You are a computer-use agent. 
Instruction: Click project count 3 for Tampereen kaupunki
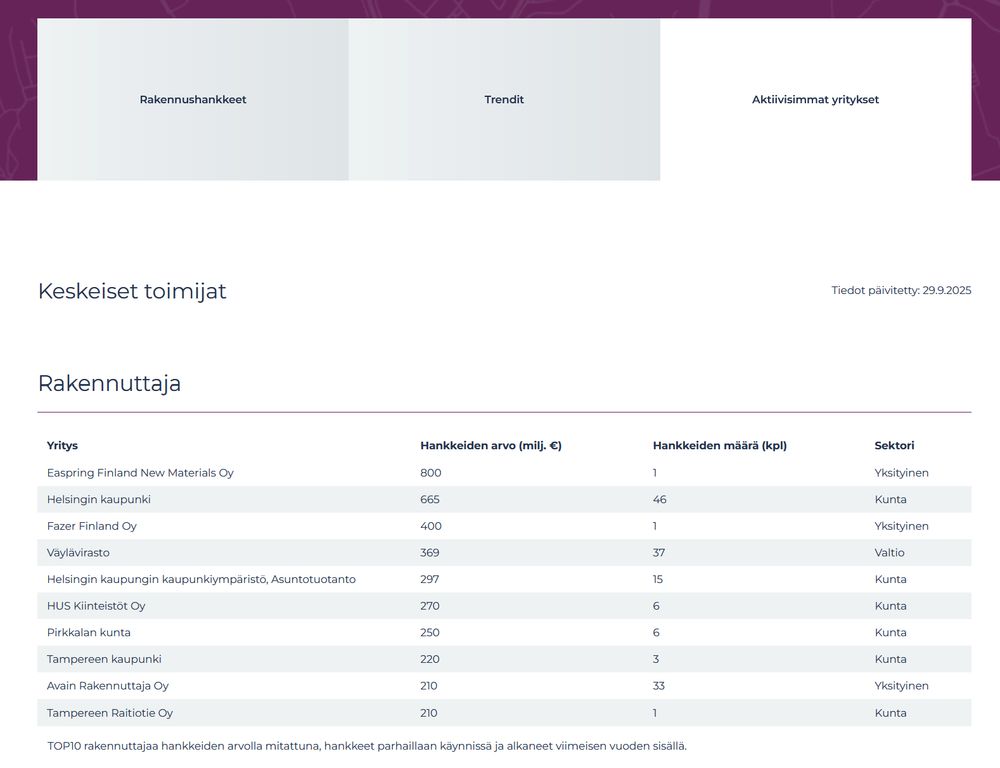tap(656, 659)
